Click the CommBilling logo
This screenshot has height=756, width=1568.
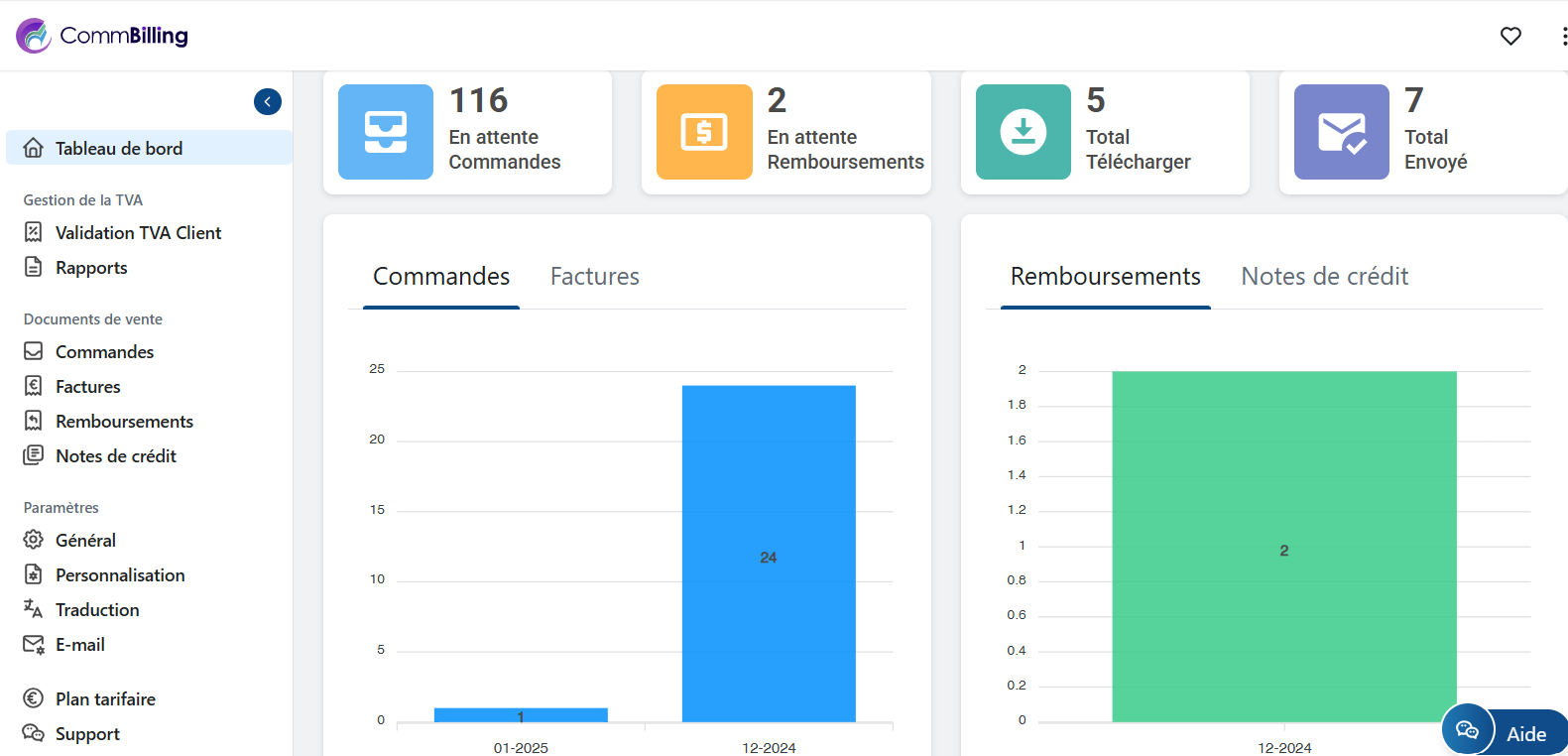pos(102,36)
